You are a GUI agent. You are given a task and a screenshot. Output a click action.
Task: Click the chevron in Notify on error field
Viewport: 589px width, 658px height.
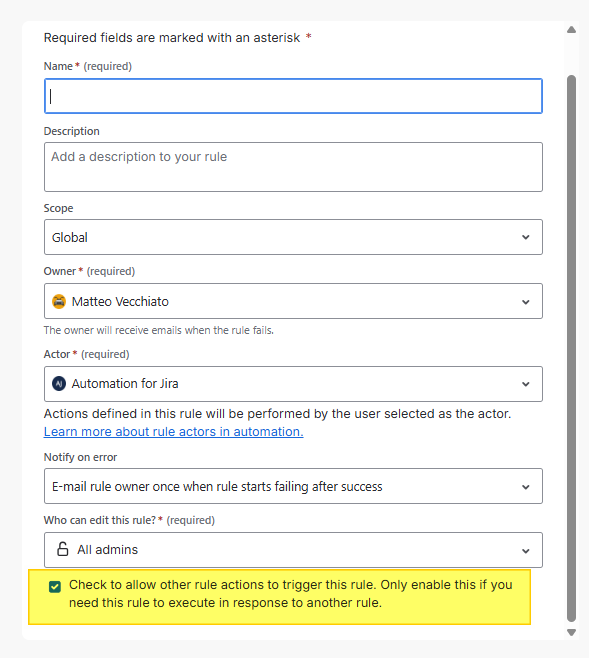coord(526,487)
